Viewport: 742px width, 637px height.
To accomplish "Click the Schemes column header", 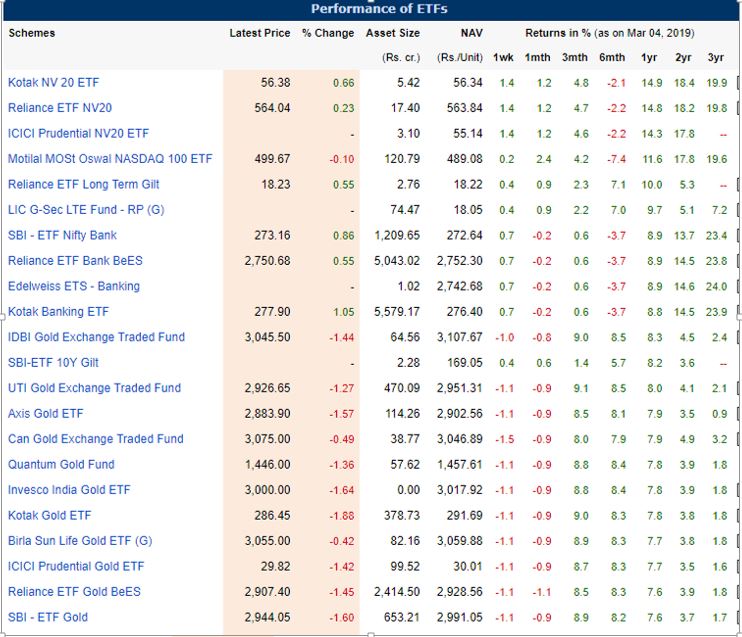I will (32, 33).
